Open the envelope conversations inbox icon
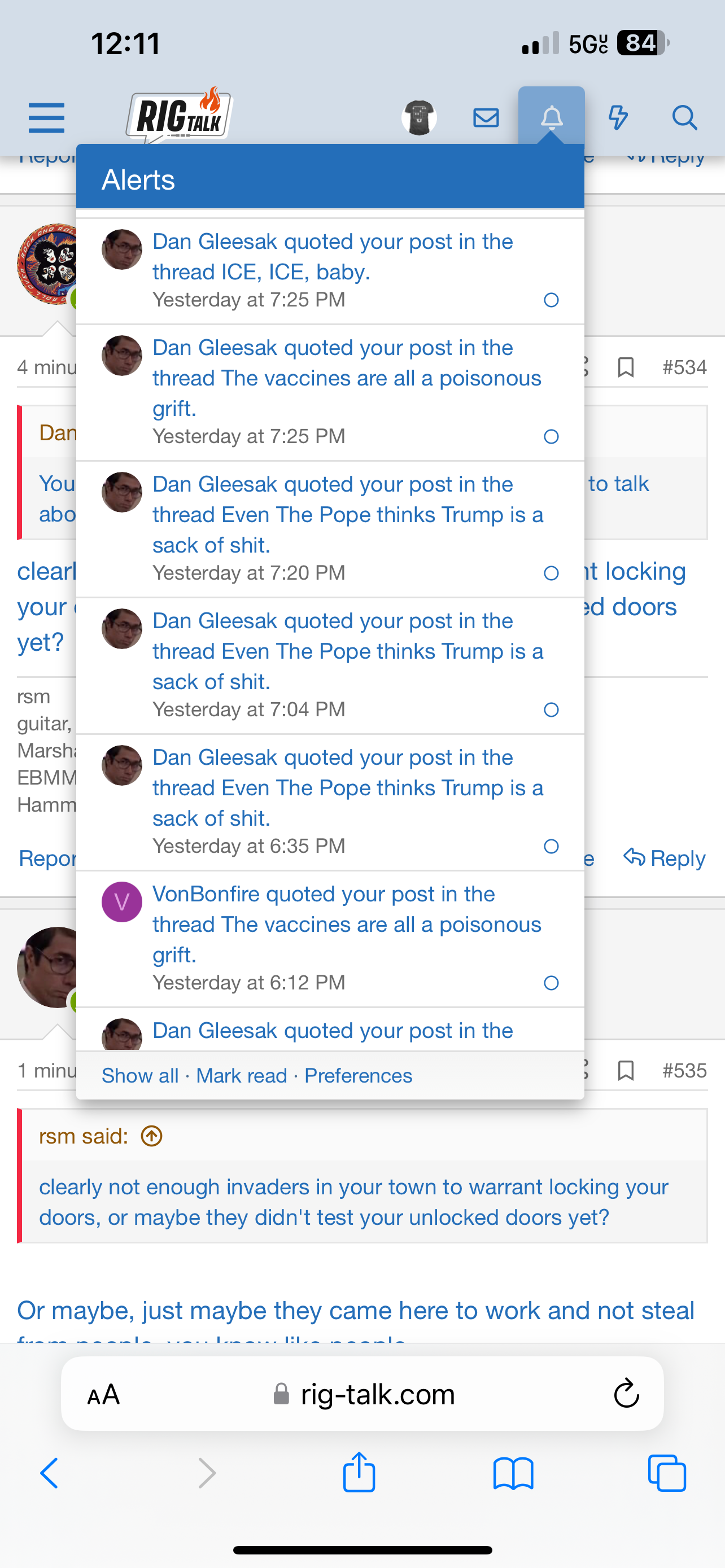The image size is (725, 1568). tap(486, 117)
